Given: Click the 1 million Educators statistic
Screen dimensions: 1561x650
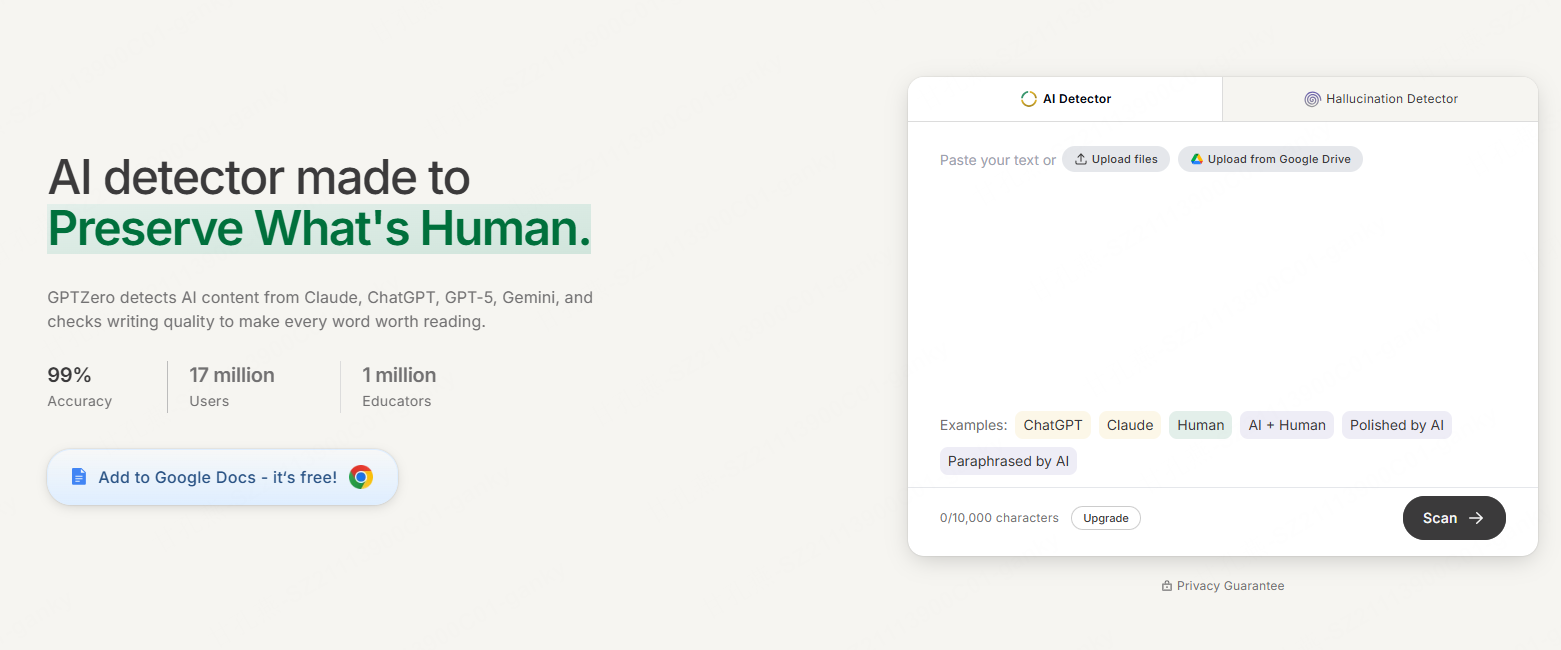Looking at the screenshot, I should tap(399, 387).
